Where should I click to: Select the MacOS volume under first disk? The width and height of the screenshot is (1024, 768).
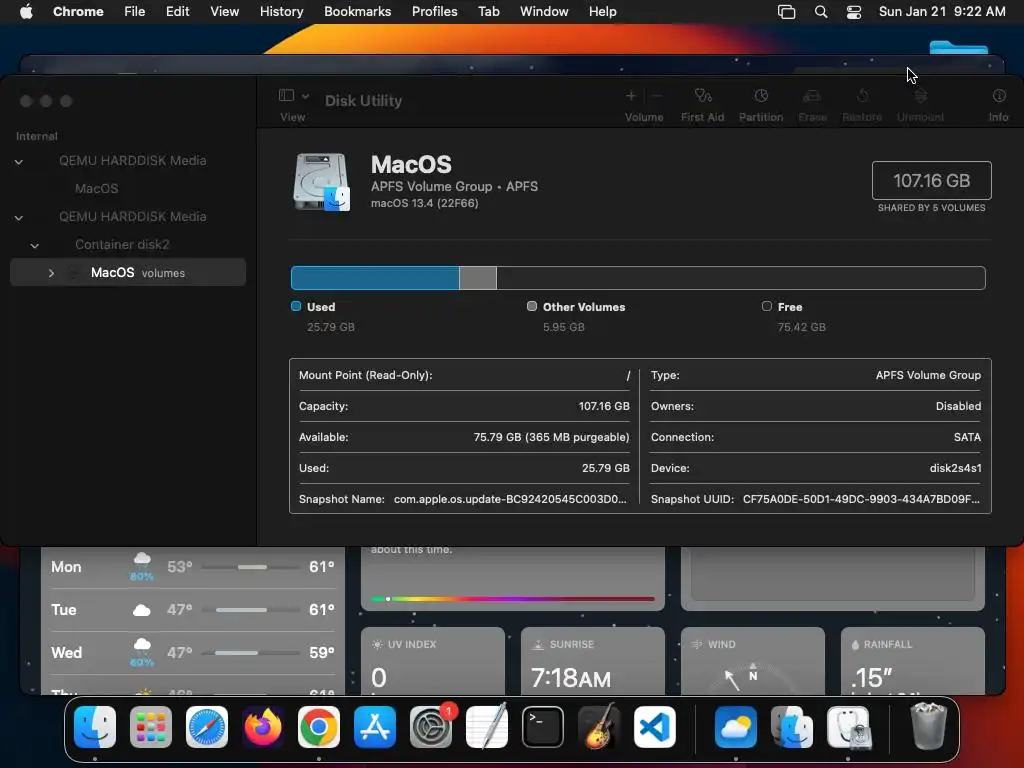(x=97, y=189)
